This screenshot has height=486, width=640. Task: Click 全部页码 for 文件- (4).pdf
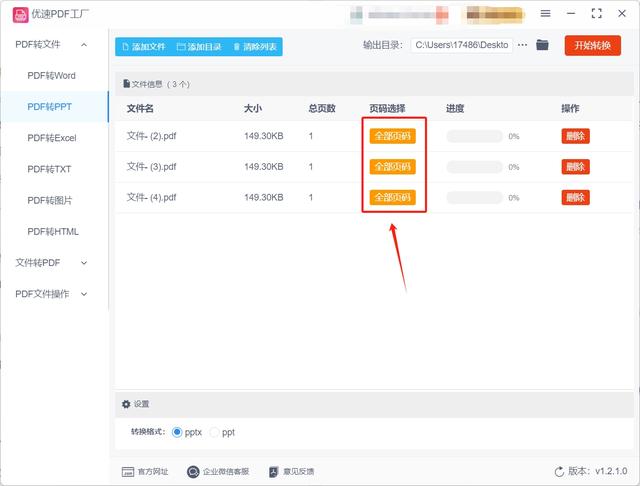point(393,198)
